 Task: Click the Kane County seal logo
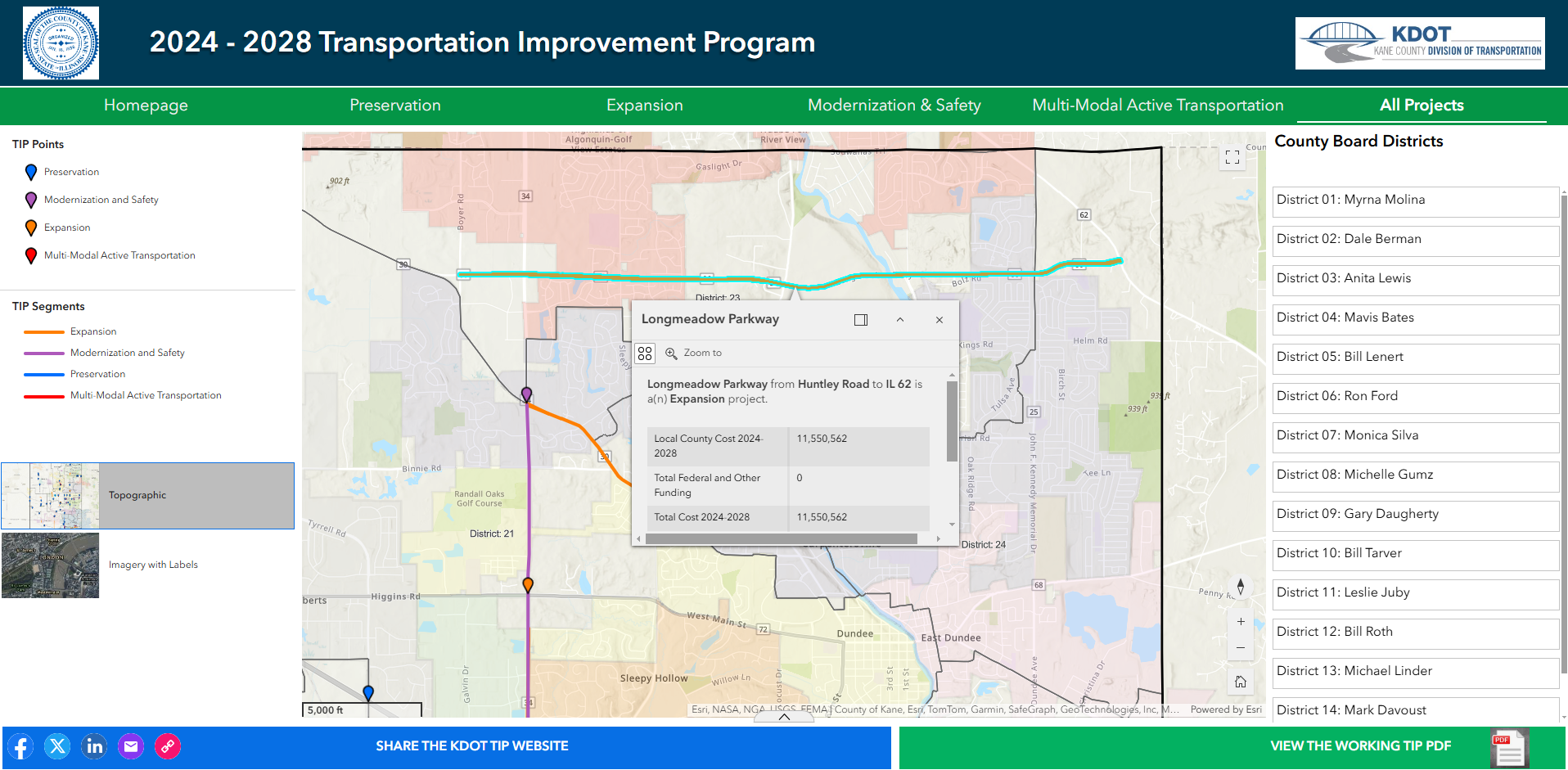tap(61, 43)
